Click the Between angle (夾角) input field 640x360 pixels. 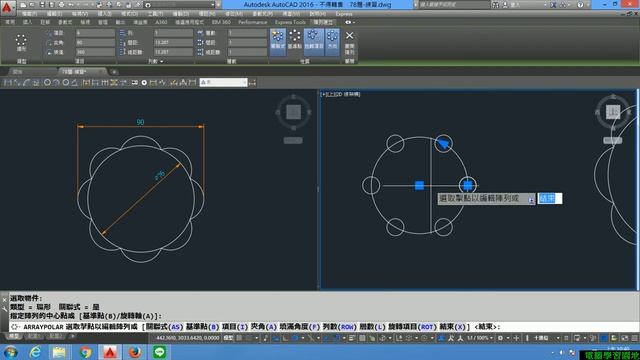tap(95, 42)
